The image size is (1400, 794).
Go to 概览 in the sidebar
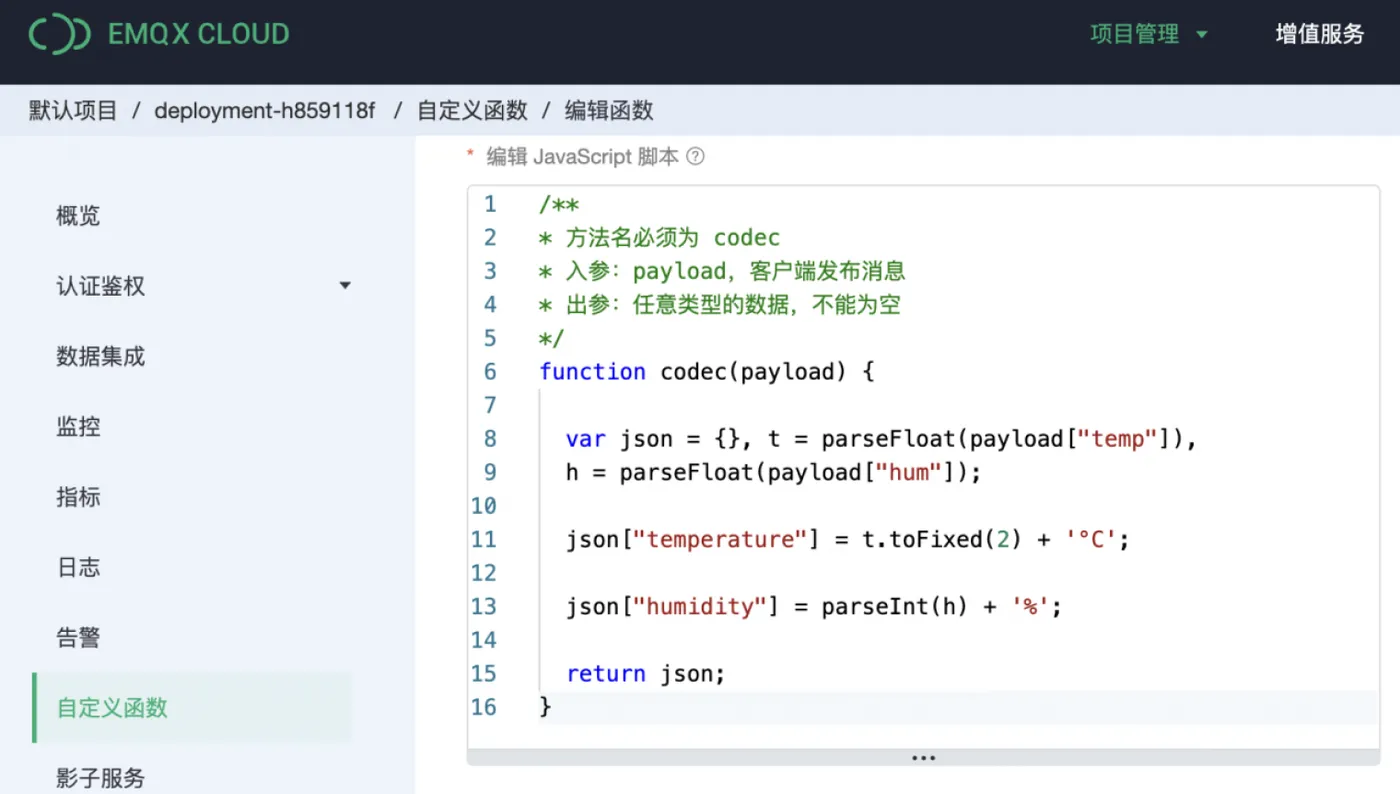click(78, 216)
